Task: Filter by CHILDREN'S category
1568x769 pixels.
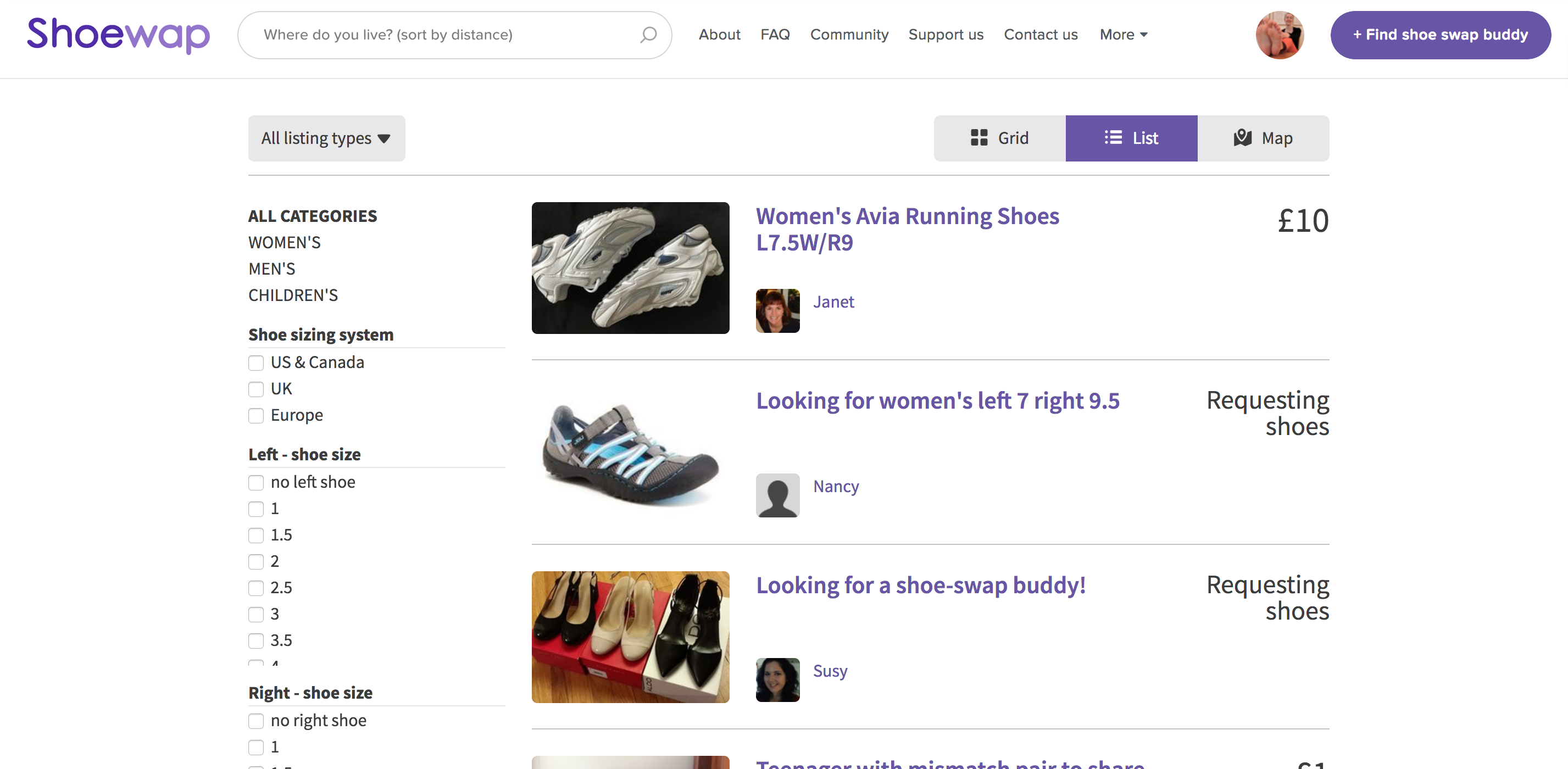Action: [x=293, y=295]
